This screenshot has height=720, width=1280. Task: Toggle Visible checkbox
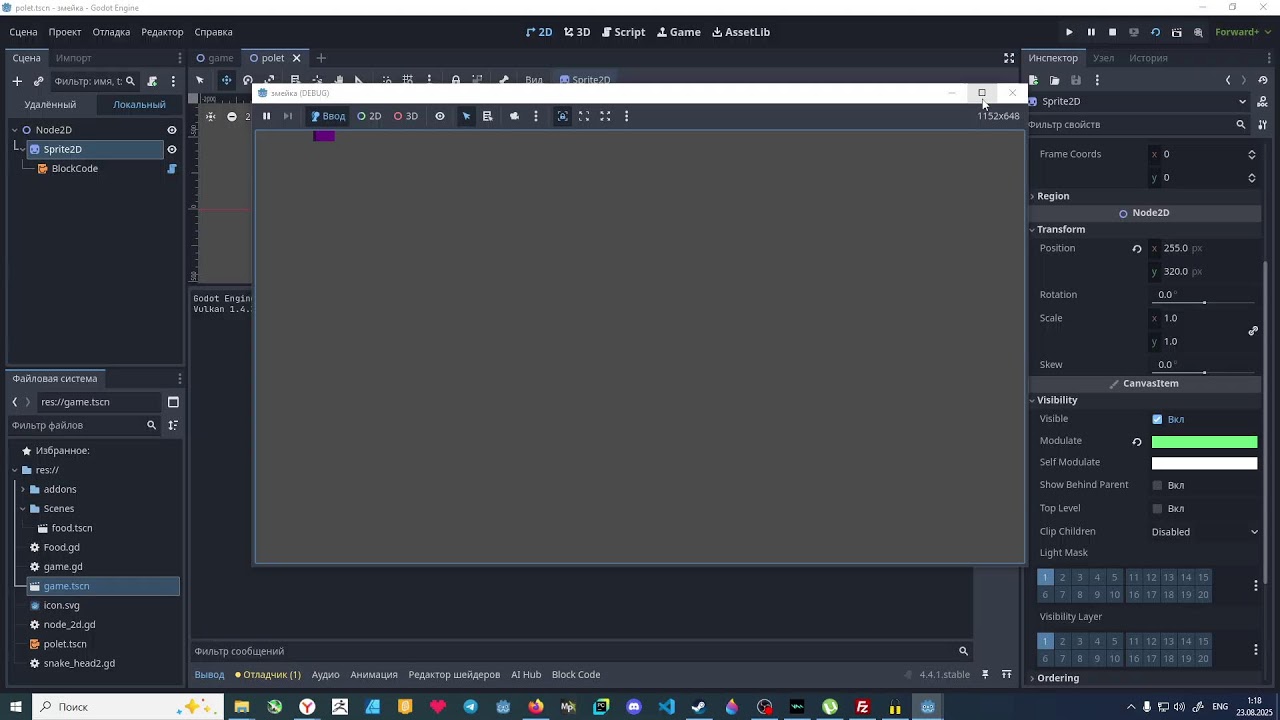tap(1157, 419)
